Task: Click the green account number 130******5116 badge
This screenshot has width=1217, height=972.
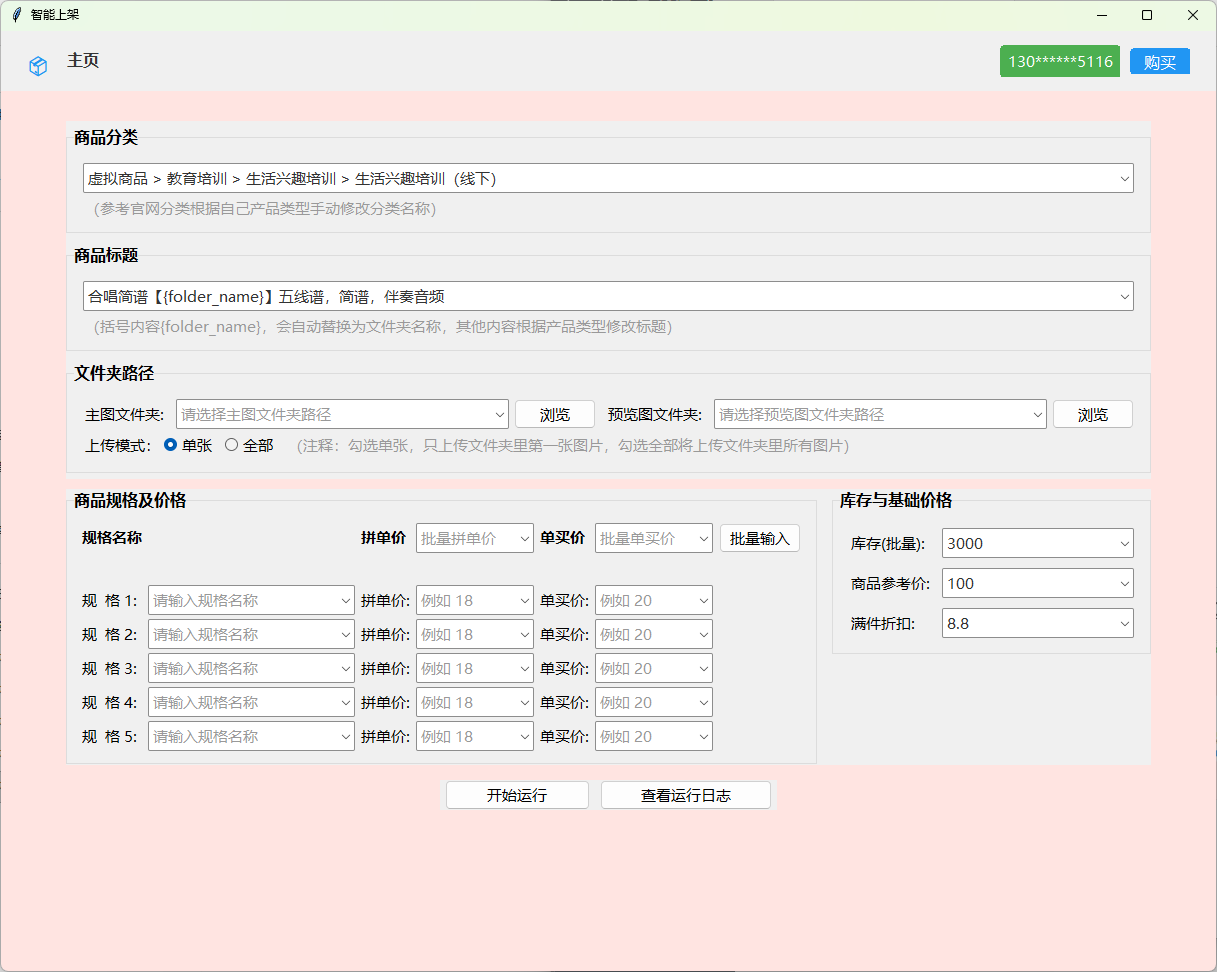Action: click(x=1059, y=62)
